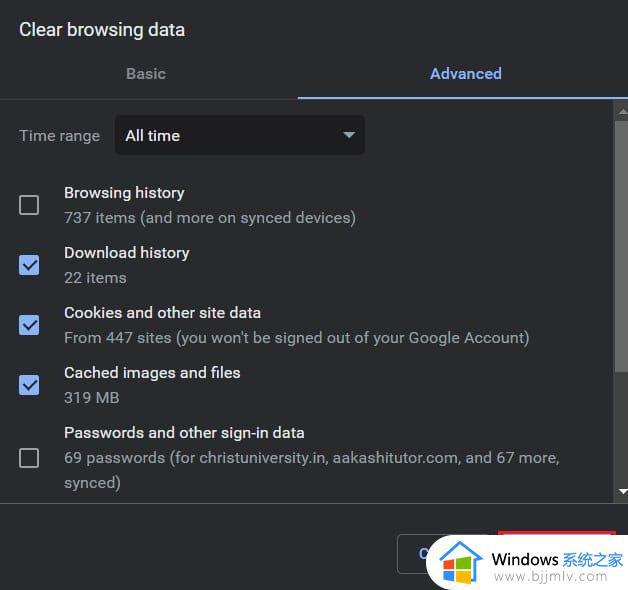The image size is (628, 590).
Task: Click the "From 447 sites" description
Action: 296,338
